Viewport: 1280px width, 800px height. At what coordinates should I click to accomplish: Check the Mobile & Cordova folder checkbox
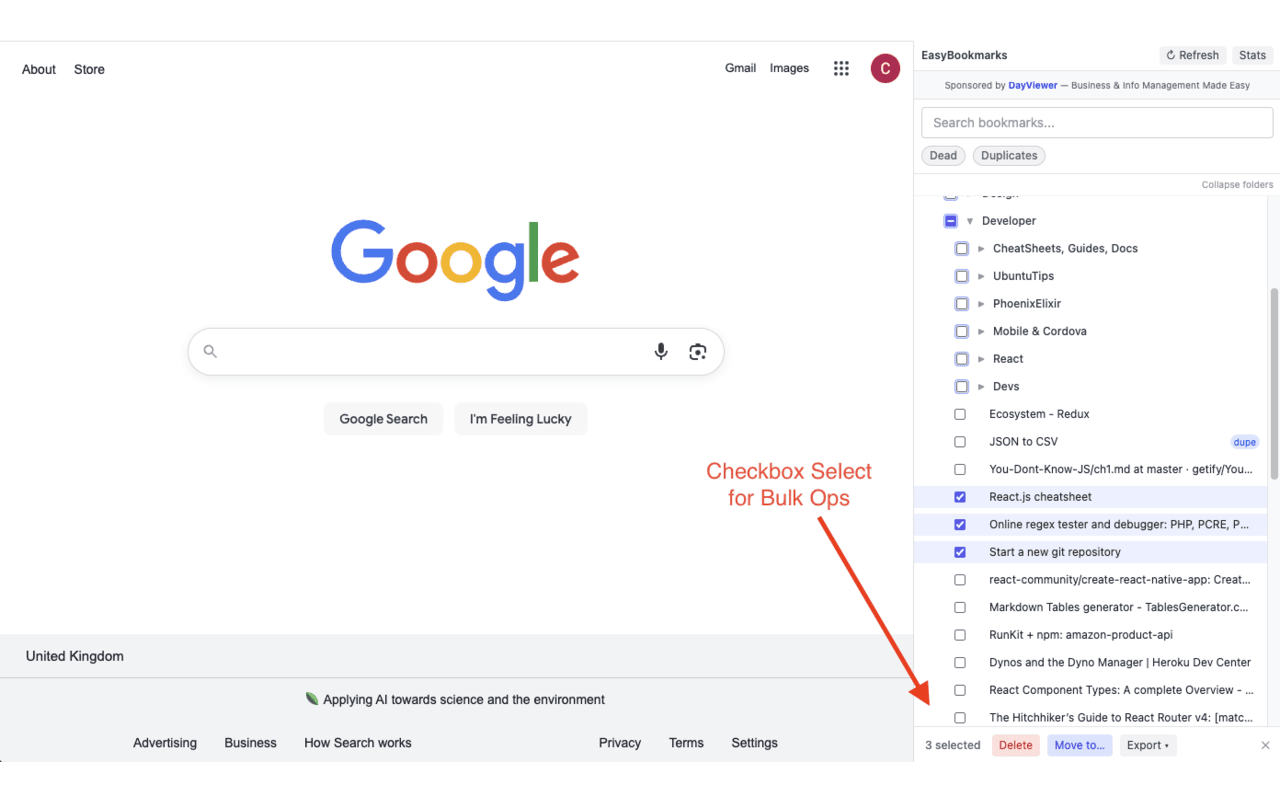coord(962,331)
